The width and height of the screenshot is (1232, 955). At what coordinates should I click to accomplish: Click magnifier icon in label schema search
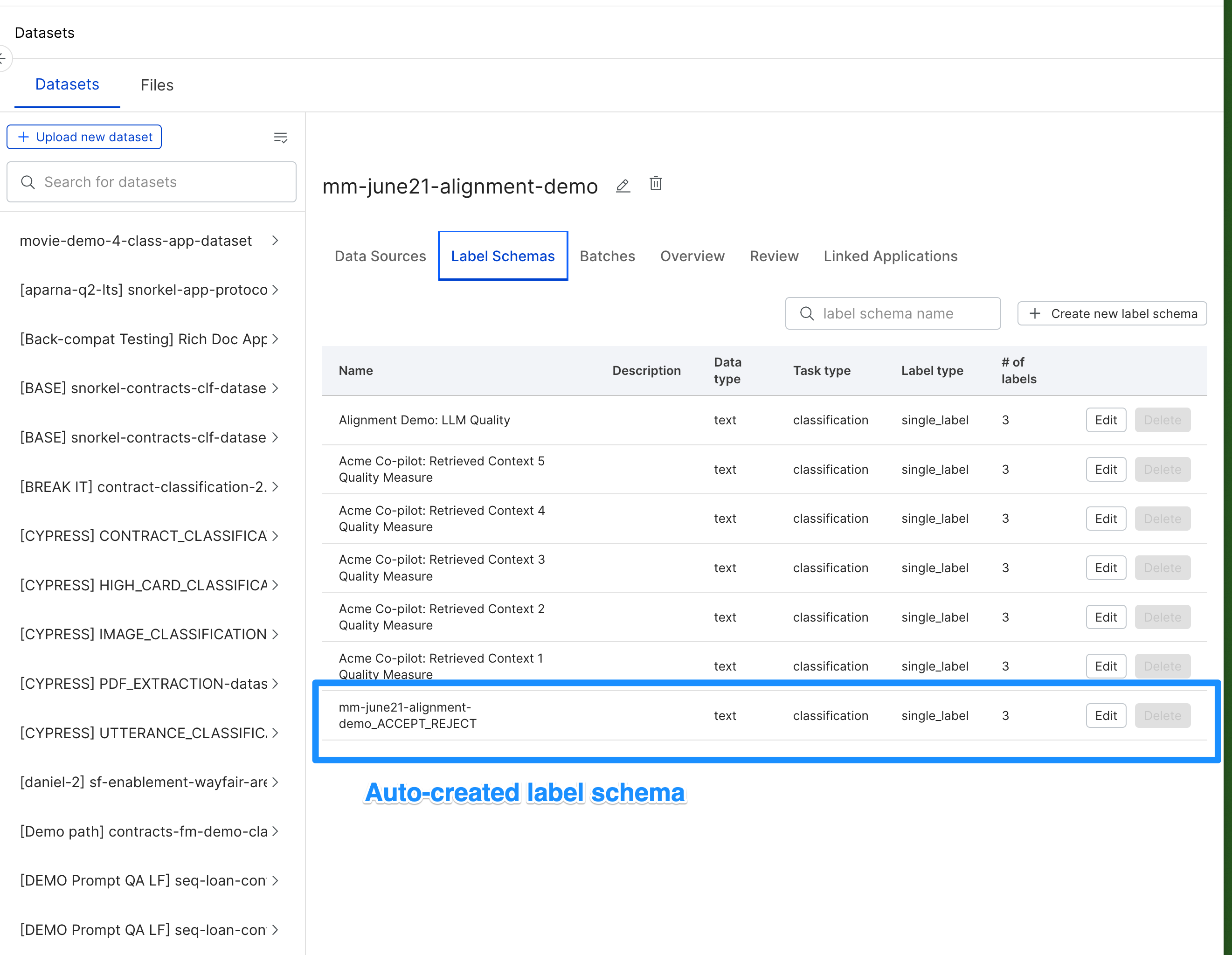807,314
